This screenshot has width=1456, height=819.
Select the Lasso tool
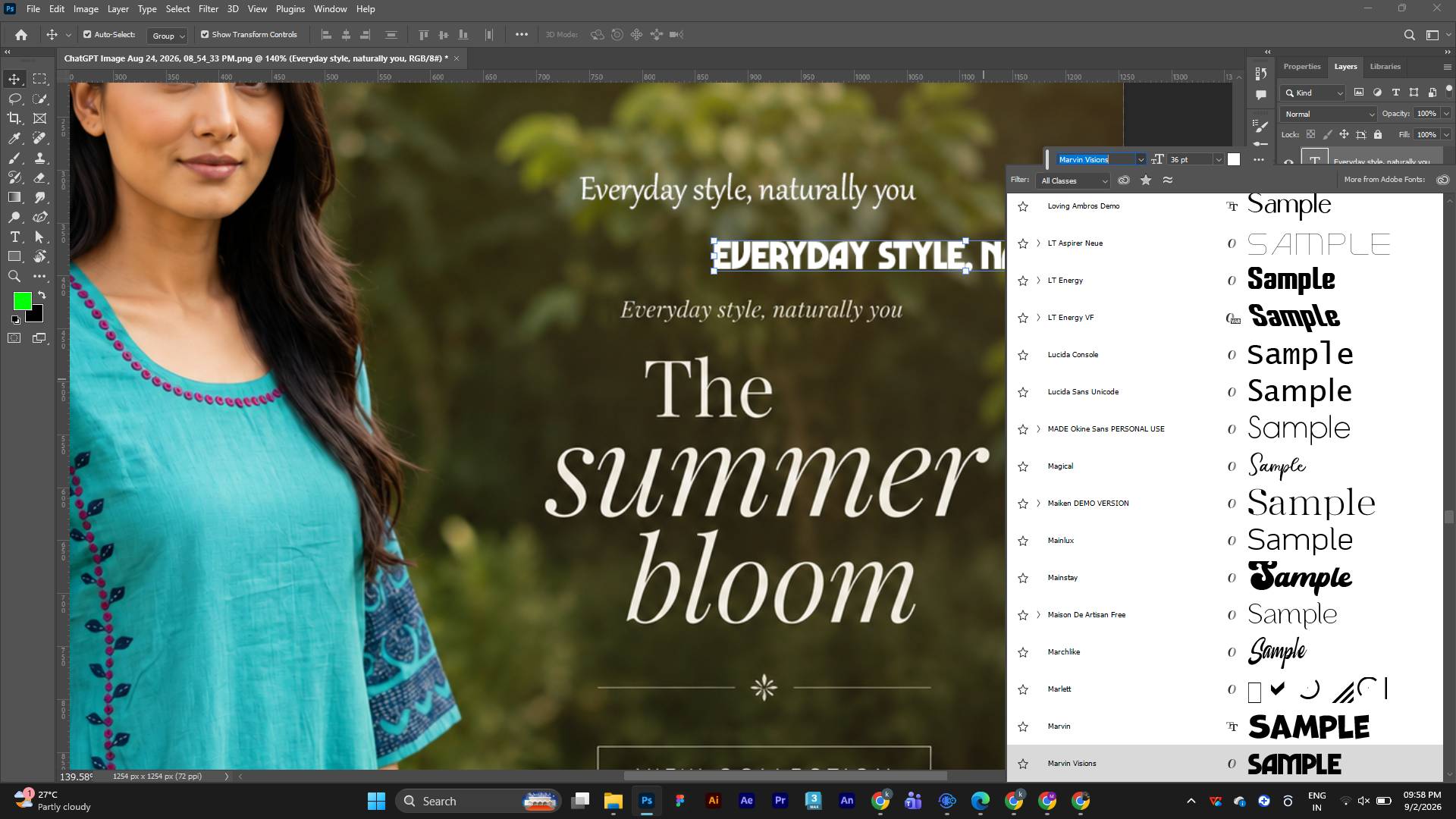[x=14, y=99]
